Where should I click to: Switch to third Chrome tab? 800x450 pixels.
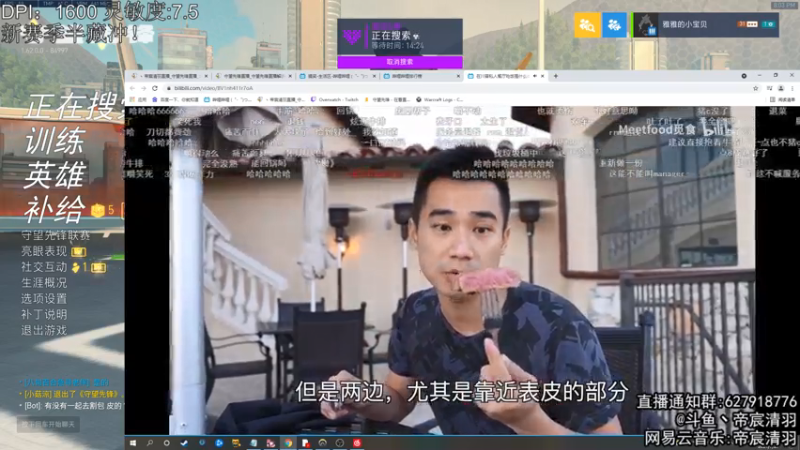coord(337,76)
